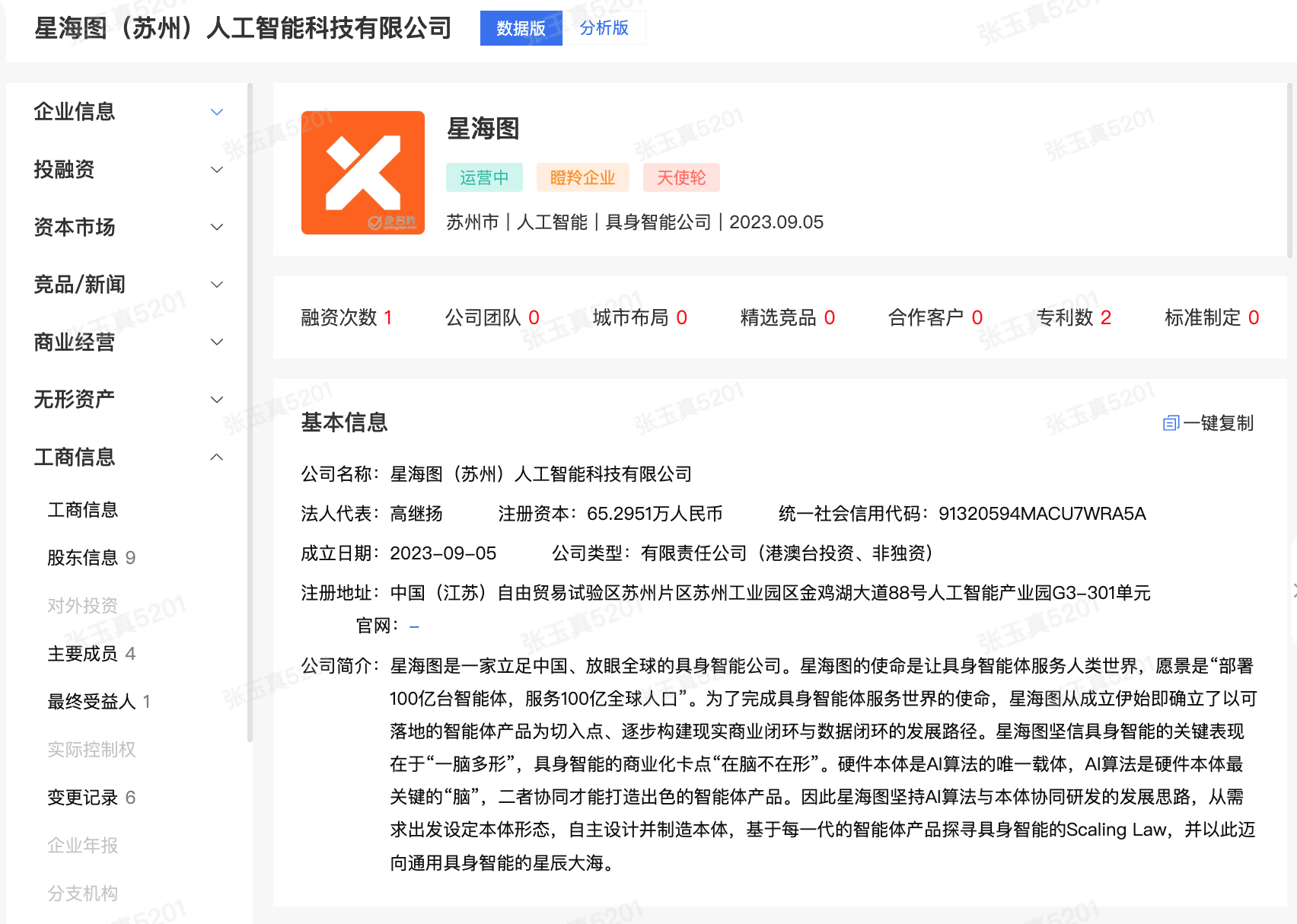The height and width of the screenshot is (924, 1297).
Task: Click the 星海图 company logo
Action: [x=362, y=173]
